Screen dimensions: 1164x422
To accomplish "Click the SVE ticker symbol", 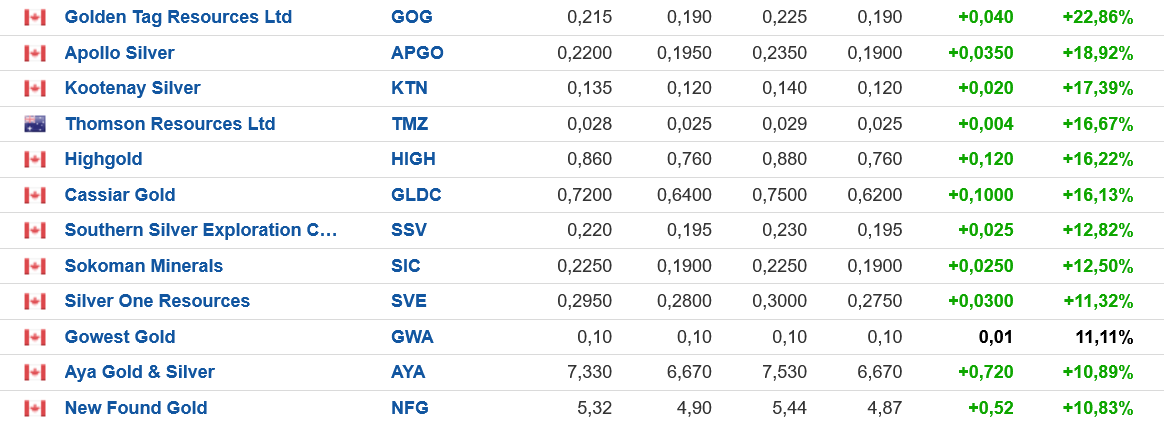I will pyautogui.click(x=409, y=301).
